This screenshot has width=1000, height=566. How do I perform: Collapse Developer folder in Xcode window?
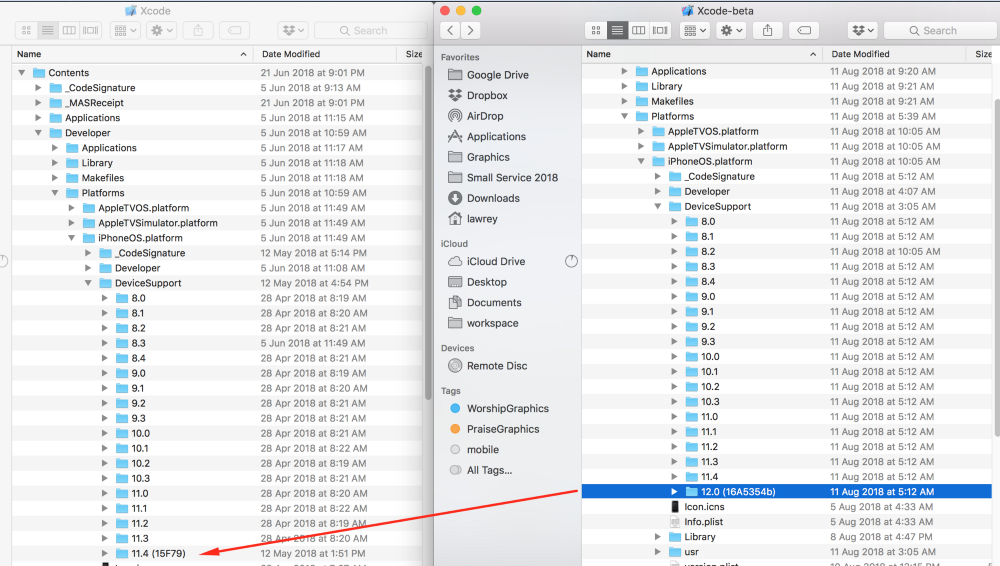[x=38, y=133]
